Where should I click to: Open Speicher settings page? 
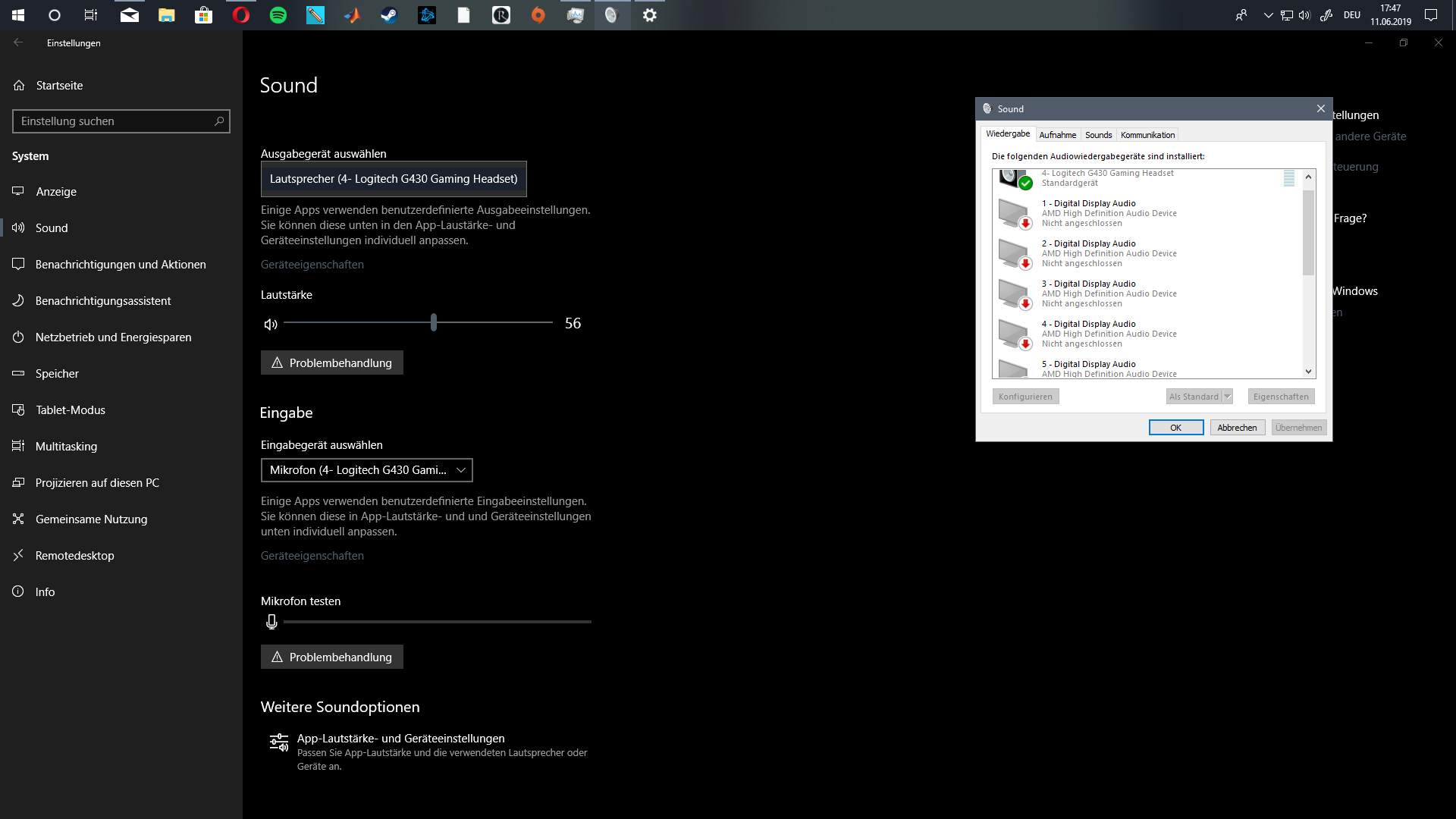pyautogui.click(x=121, y=373)
